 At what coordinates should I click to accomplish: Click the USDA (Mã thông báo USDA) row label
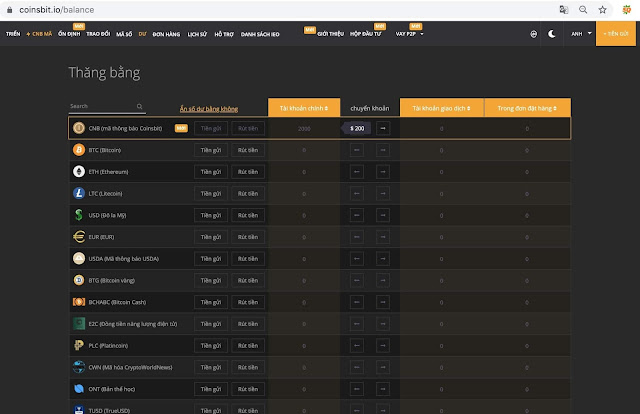(124, 258)
